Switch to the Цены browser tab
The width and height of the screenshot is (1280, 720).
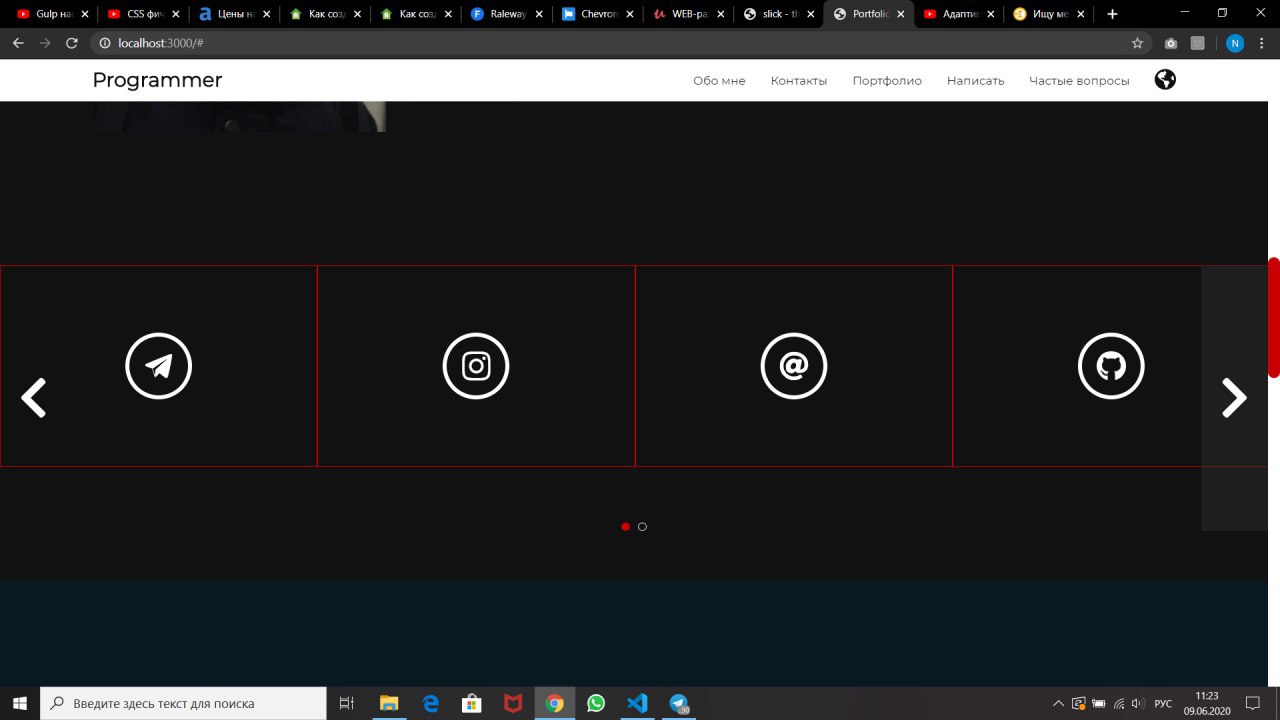[234, 14]
